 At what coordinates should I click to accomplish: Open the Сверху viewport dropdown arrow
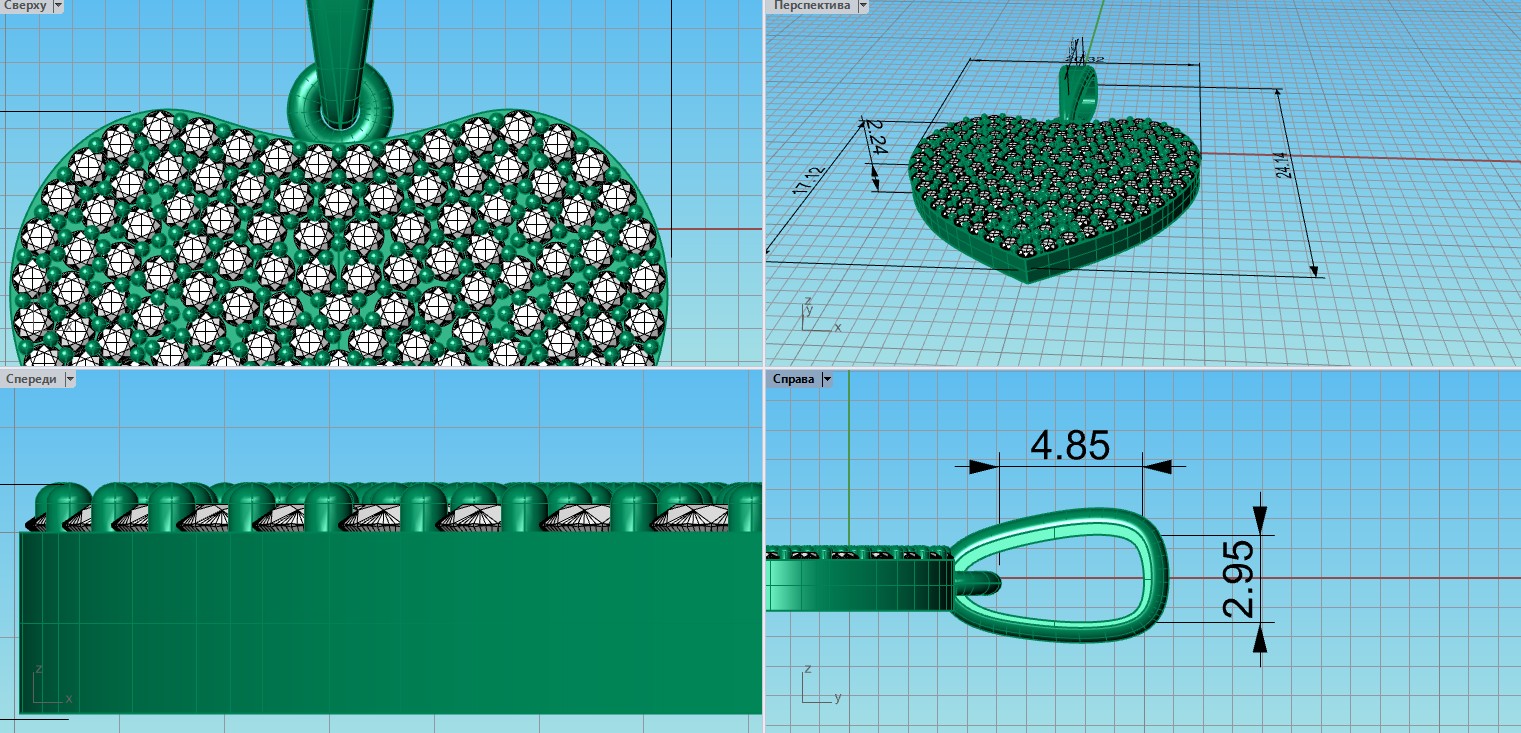pyautogui.click(x=57, y=6)
